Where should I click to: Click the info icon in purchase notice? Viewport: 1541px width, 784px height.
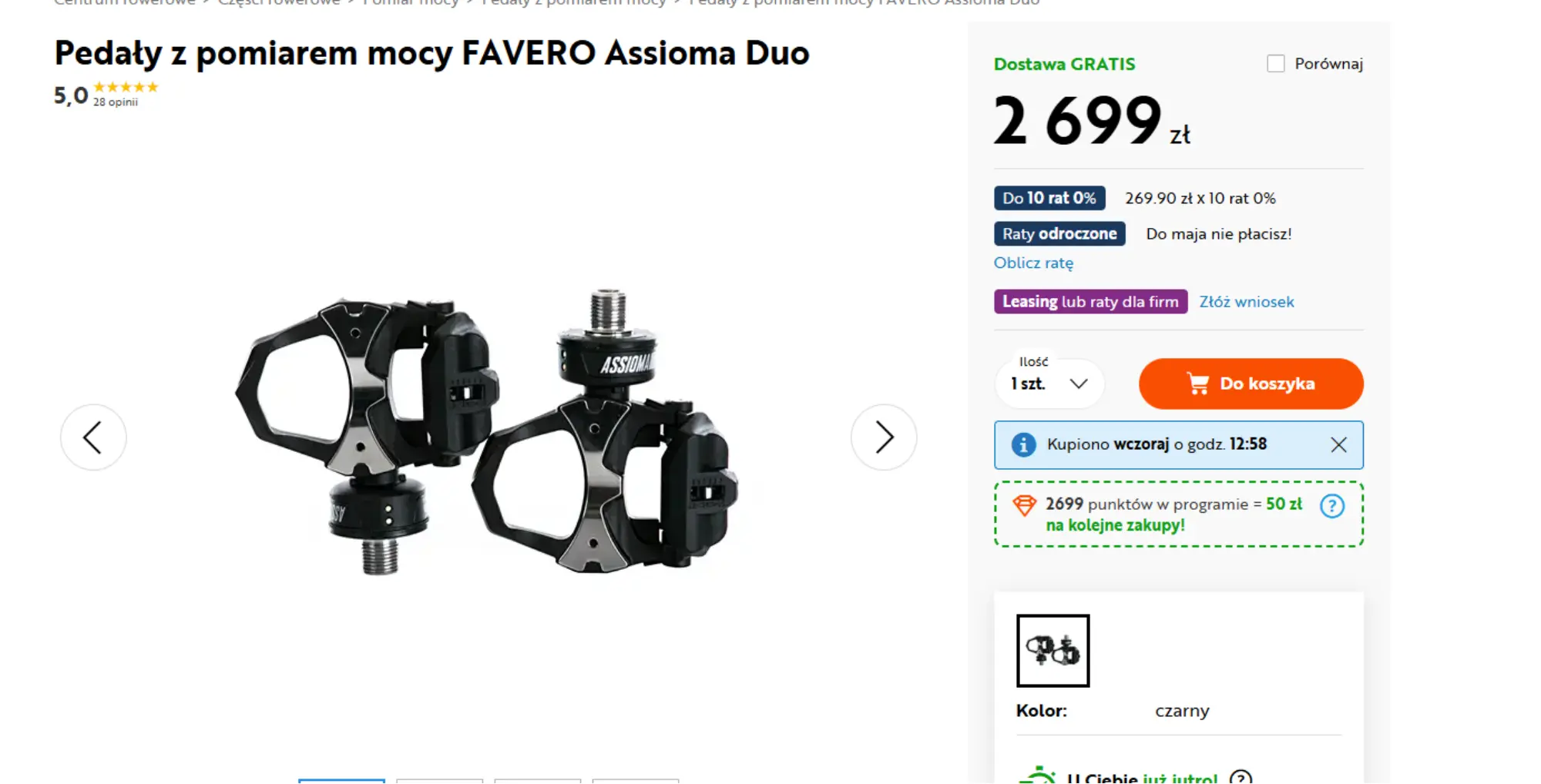[x=1023, y=444]
